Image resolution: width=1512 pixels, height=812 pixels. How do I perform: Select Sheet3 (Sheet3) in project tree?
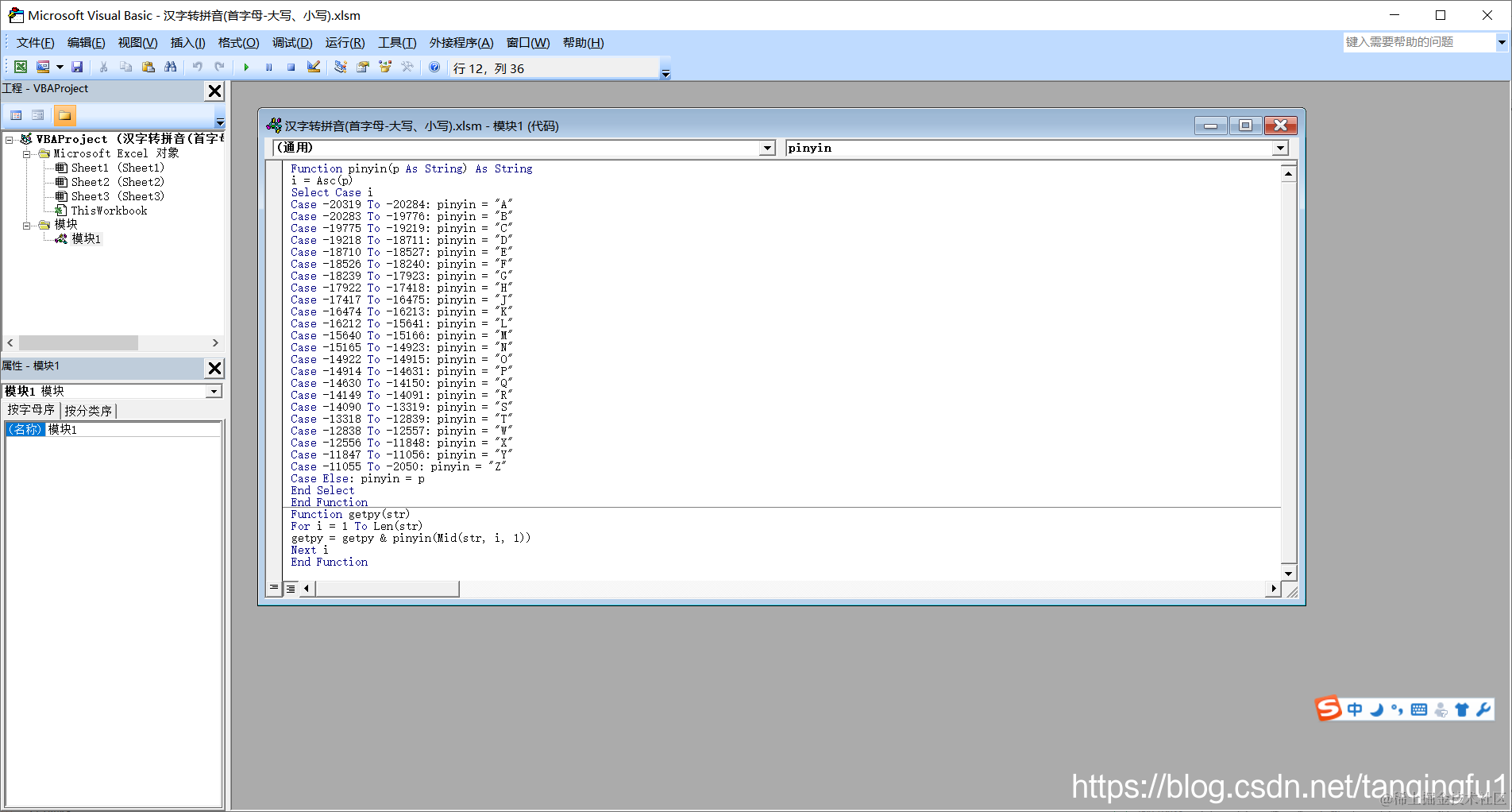coord(118,196)
